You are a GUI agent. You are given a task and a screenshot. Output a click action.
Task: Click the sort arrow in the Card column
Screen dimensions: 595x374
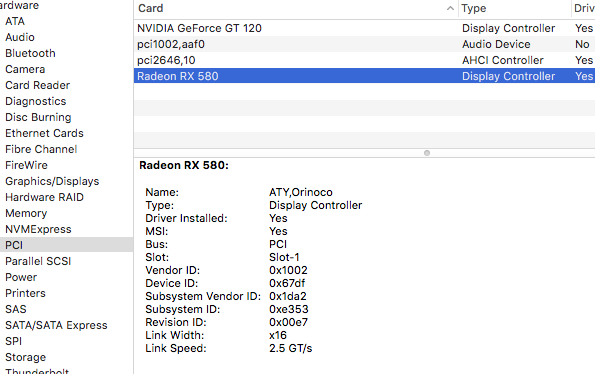(450, 8)
